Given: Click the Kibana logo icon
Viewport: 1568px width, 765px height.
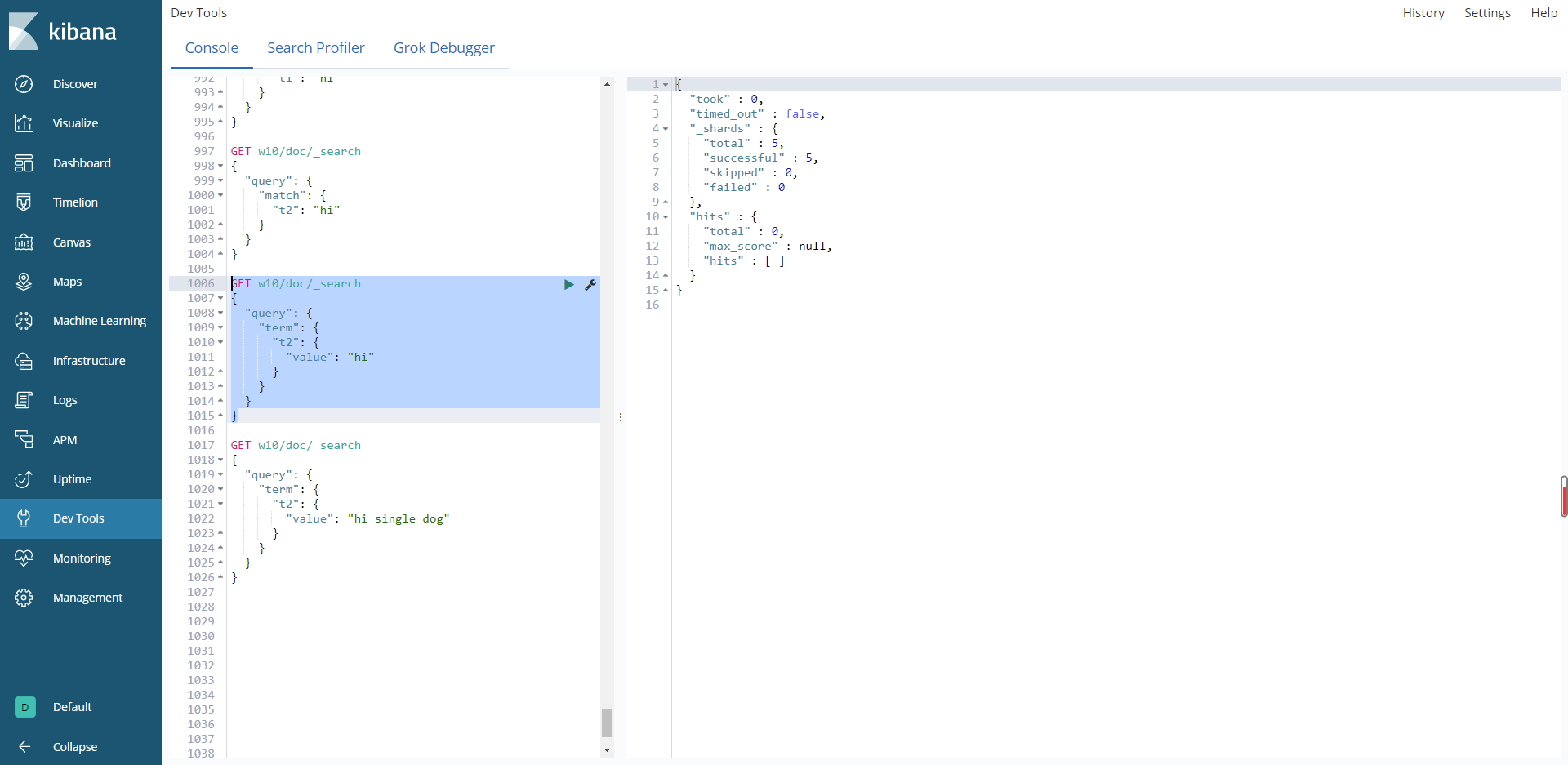Looking at the screenshot, I should 24,31.
